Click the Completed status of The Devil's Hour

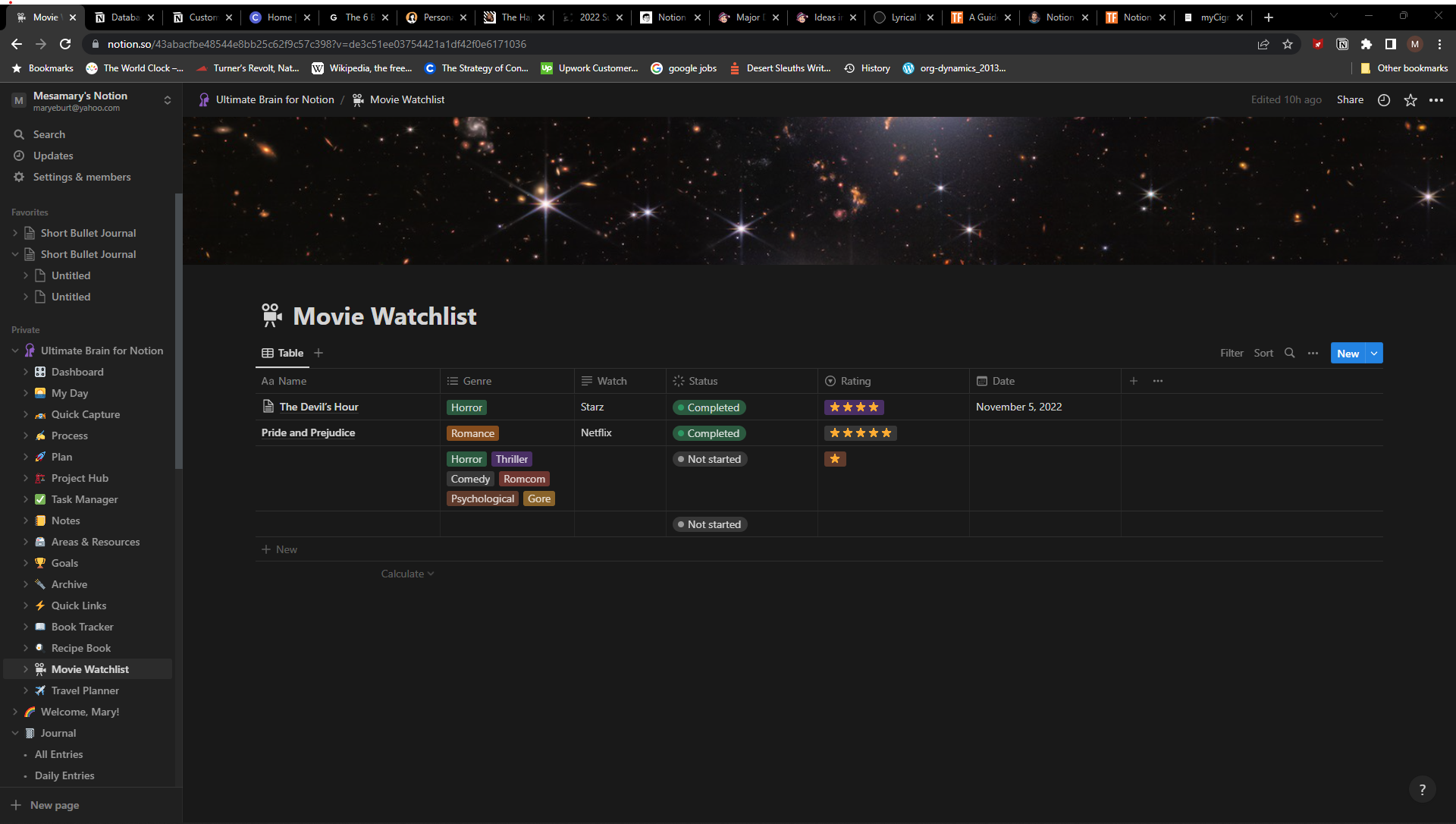coord(709,407)
